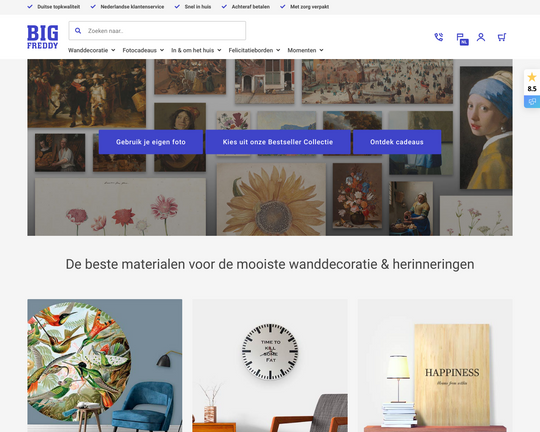Click the search magnifier icon

(78, 31)
